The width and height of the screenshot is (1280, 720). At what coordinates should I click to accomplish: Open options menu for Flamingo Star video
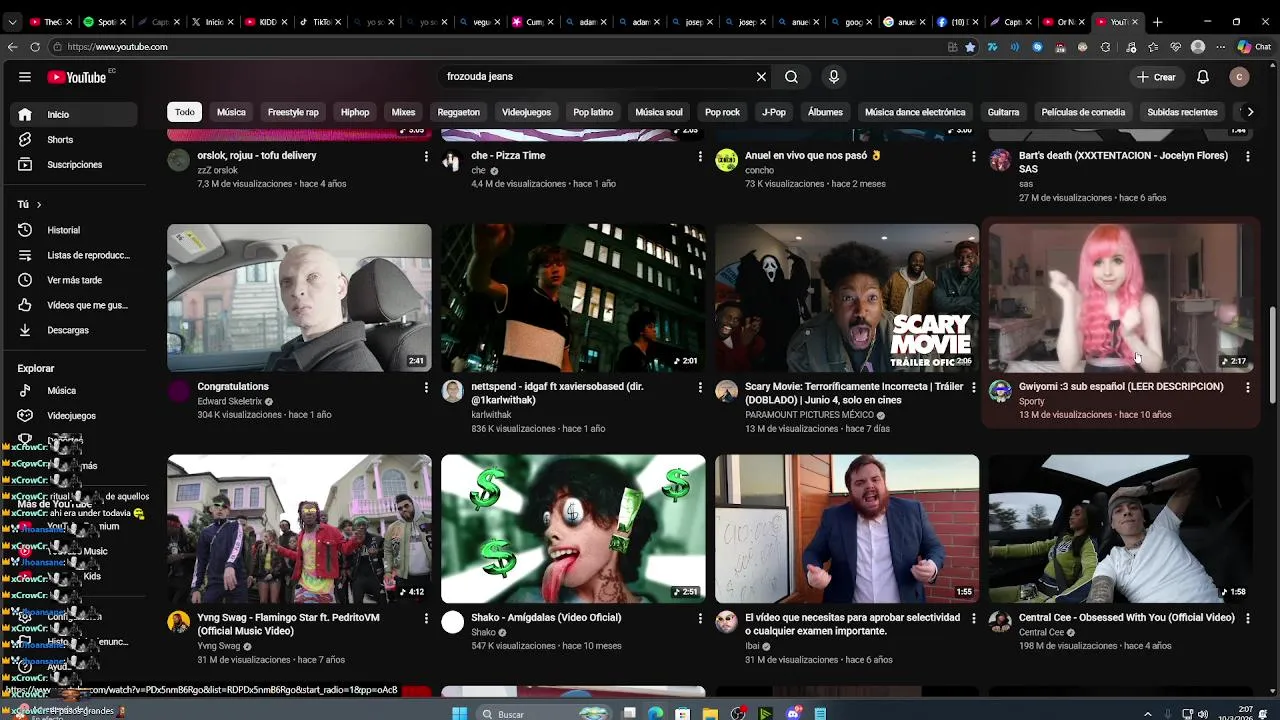coord(426,619)
